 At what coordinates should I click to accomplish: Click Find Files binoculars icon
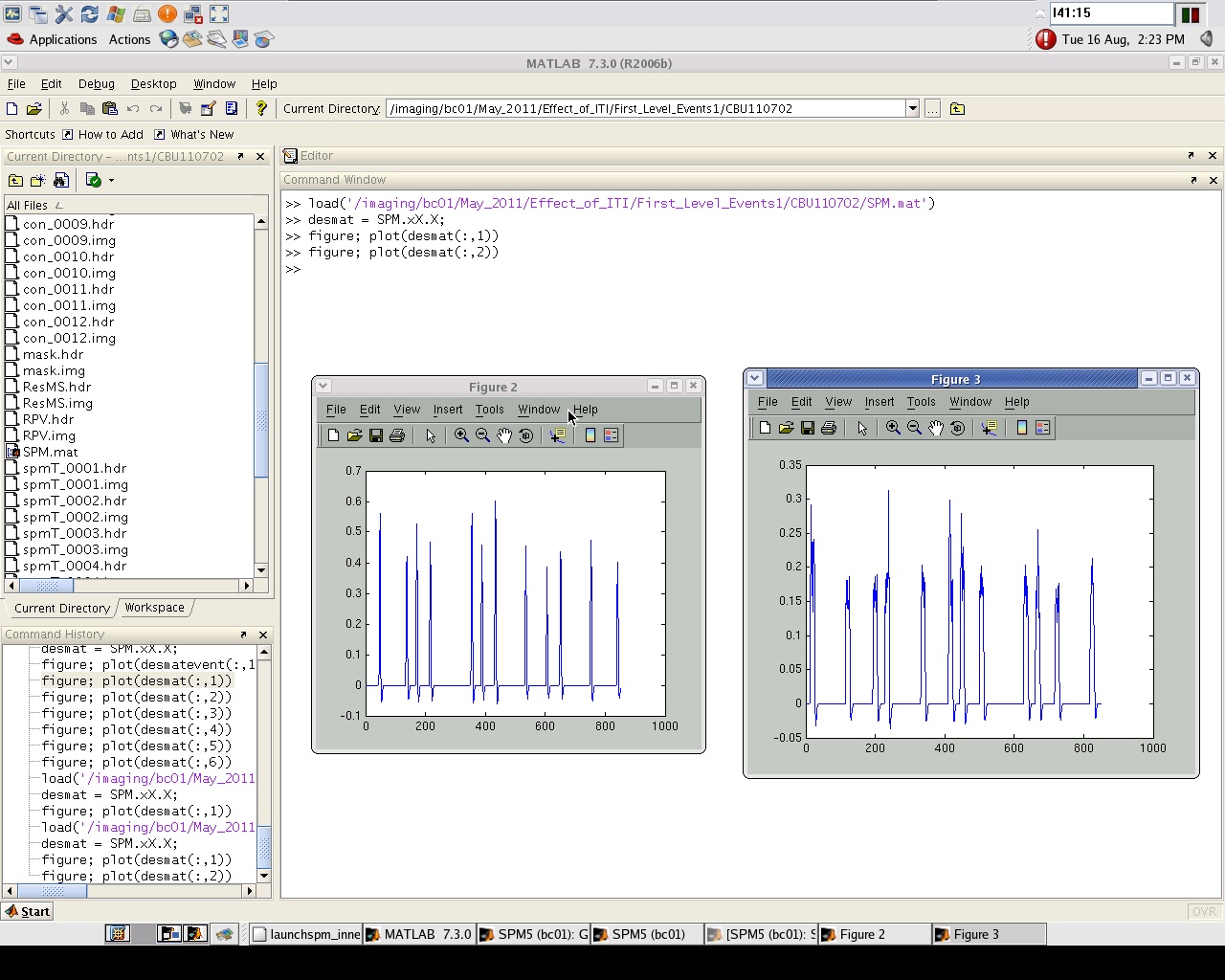61,180
